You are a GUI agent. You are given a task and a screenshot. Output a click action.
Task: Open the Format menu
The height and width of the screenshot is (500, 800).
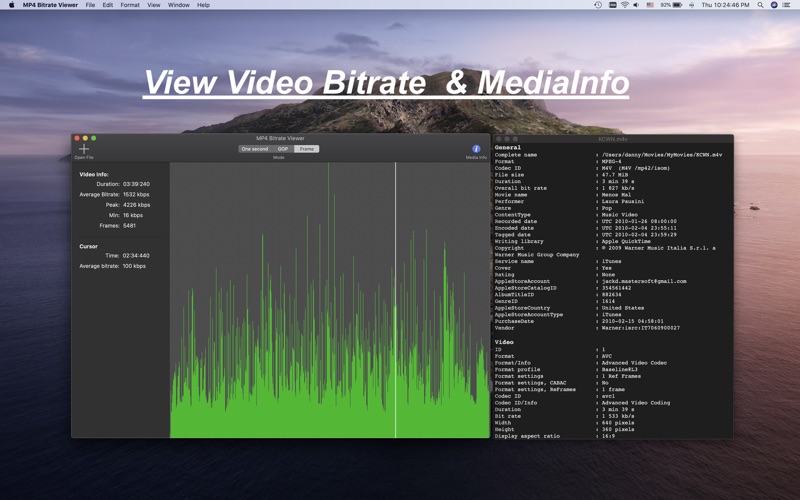tap(130, 5)
